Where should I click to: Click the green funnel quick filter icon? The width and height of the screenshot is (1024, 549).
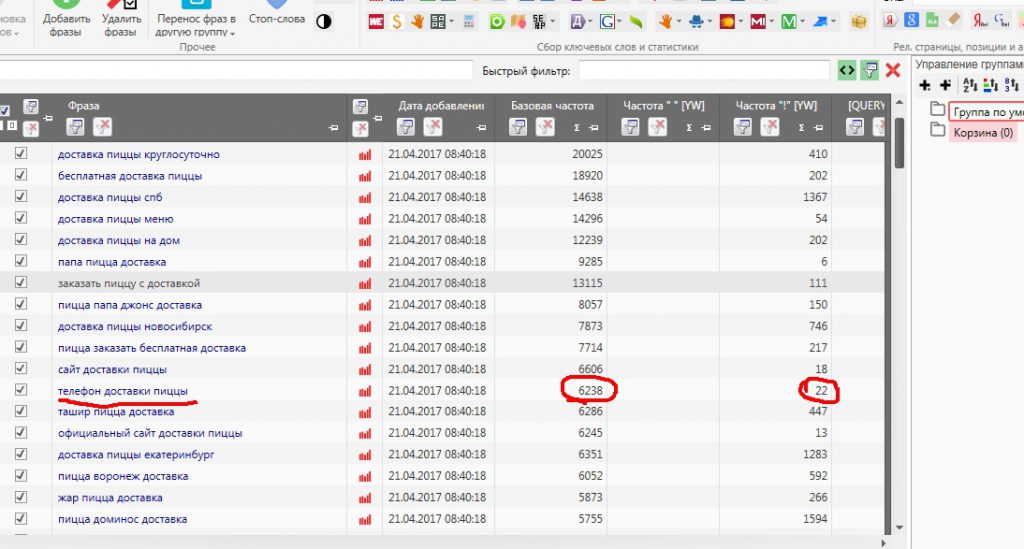869,71
